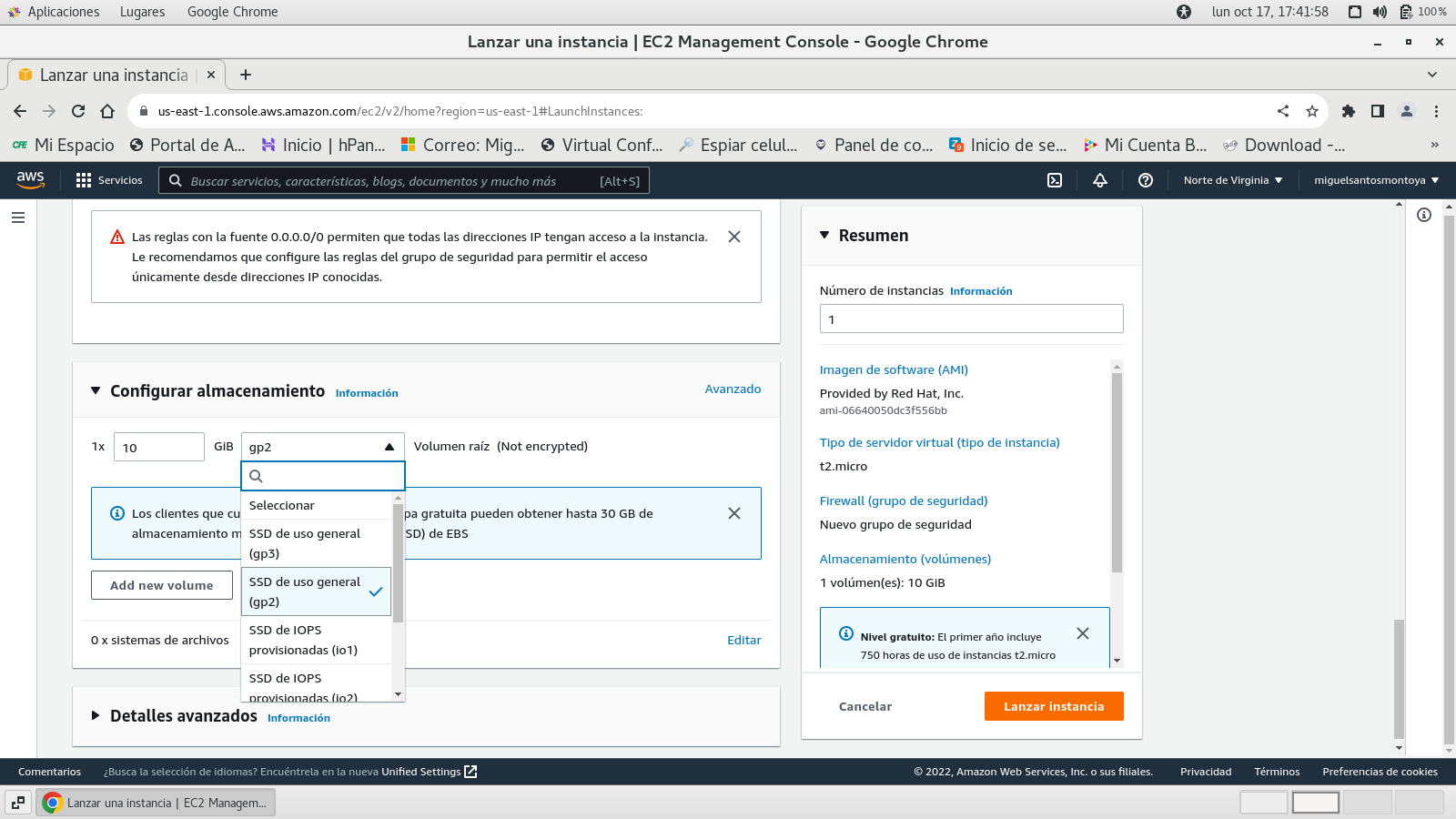Dismiss the 0.0.0.0/0 security warning
This screenshot has width=1456, height=819.
[733, 237]
